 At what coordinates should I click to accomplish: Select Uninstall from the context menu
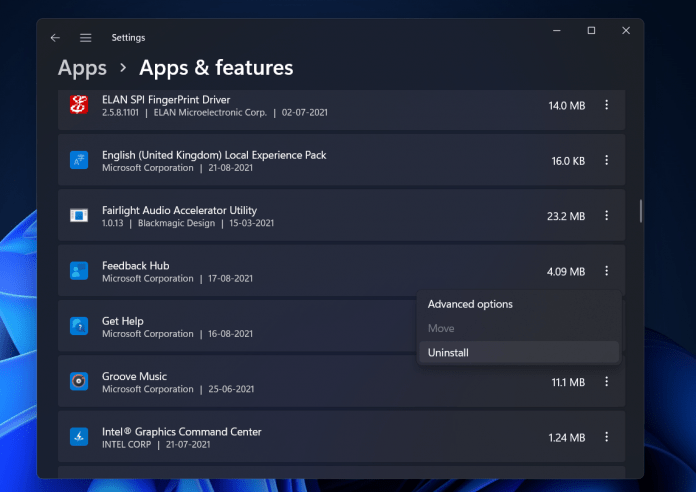pos(448,352)
